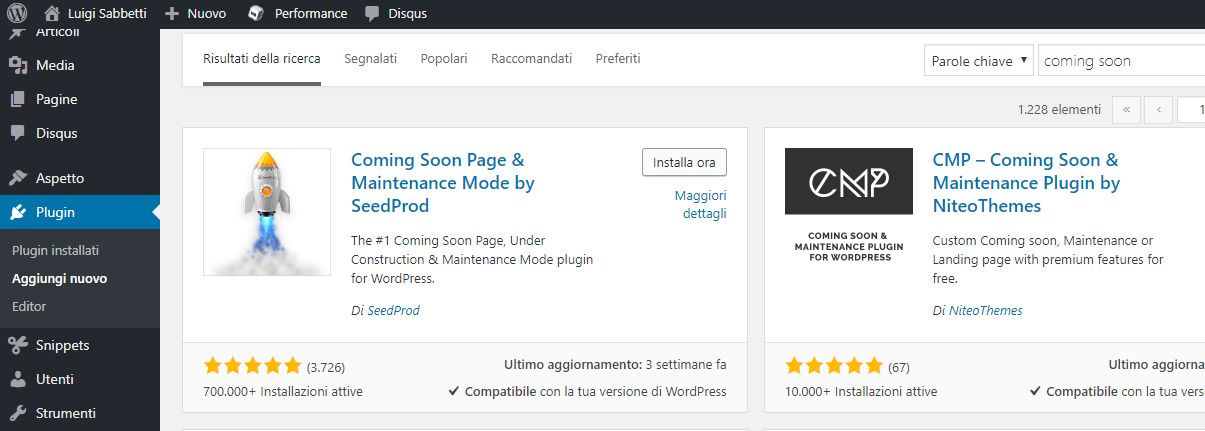Switch to the Preferiti tab
Screen dimensions: 1205x431
(x=618, y=59)
